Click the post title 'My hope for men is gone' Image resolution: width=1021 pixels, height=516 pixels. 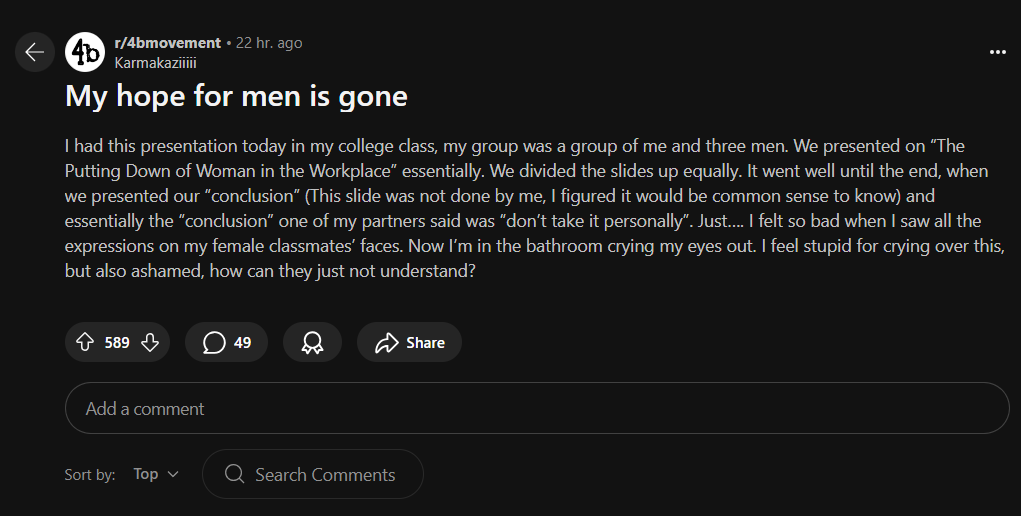click(236, 97)
